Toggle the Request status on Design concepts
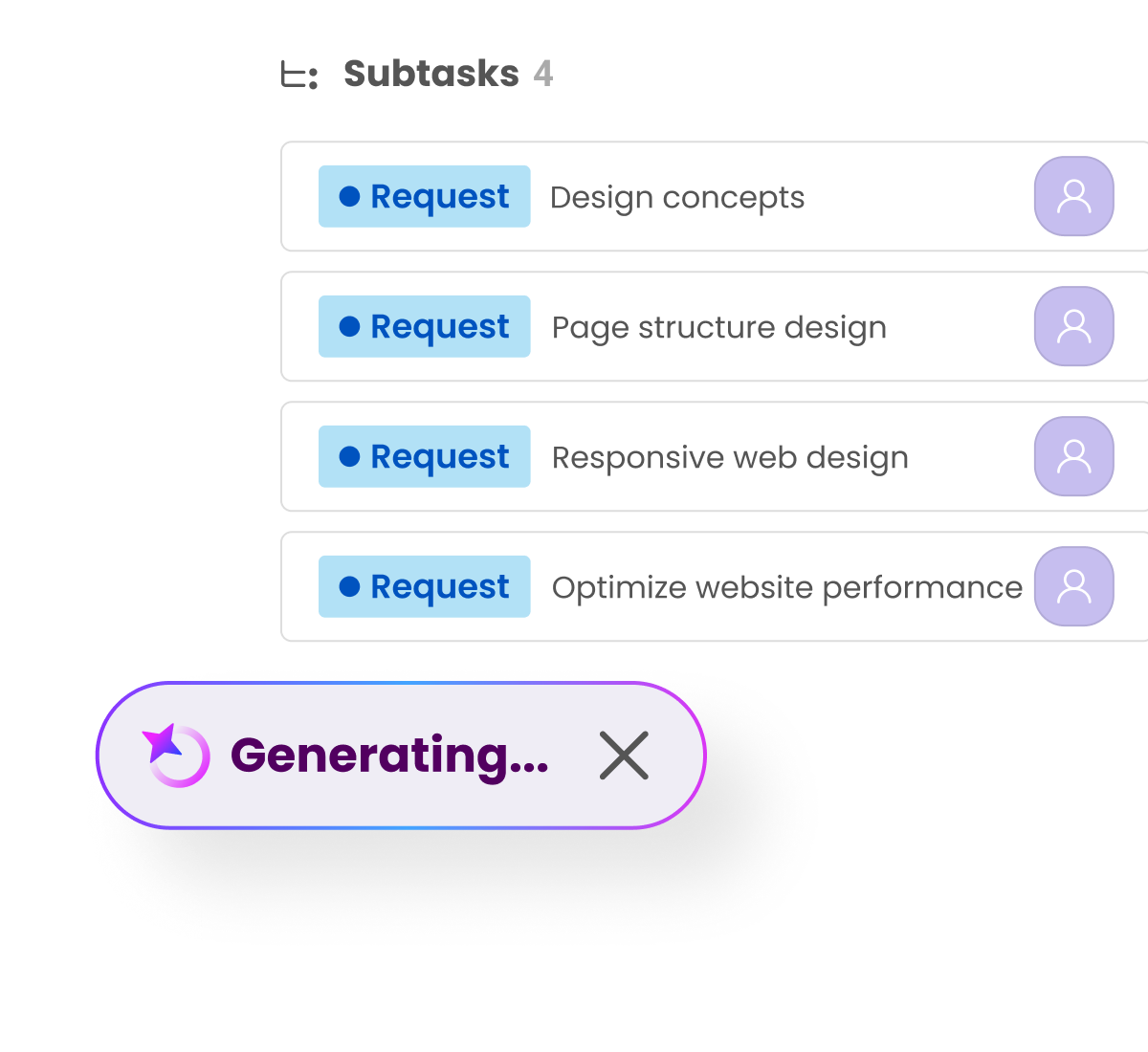Screen dimensions: 1148x1052 click(424, 196)
